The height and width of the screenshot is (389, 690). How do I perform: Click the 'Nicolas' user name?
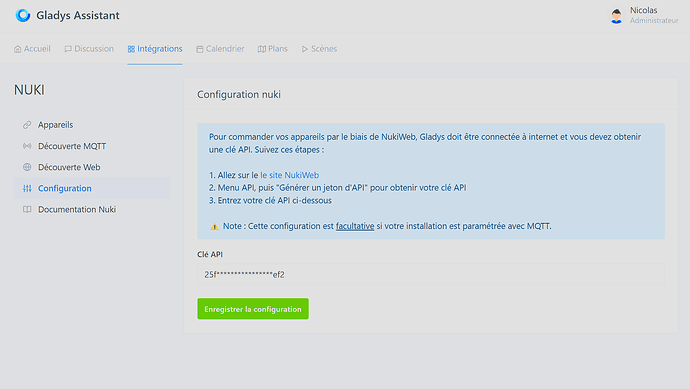tap(643, 10)
